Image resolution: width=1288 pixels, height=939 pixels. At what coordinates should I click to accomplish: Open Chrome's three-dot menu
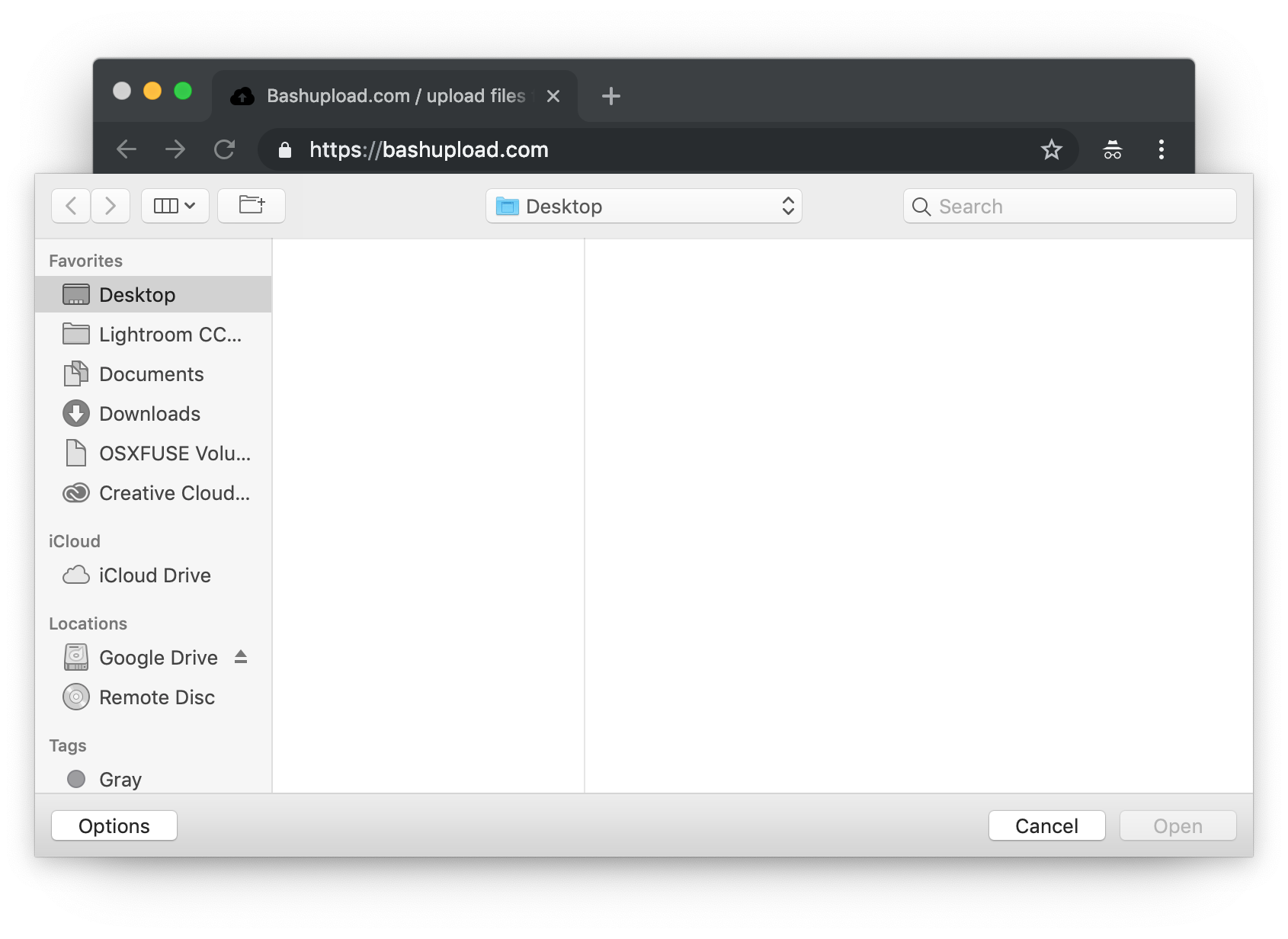click(x=1161, y=149)
